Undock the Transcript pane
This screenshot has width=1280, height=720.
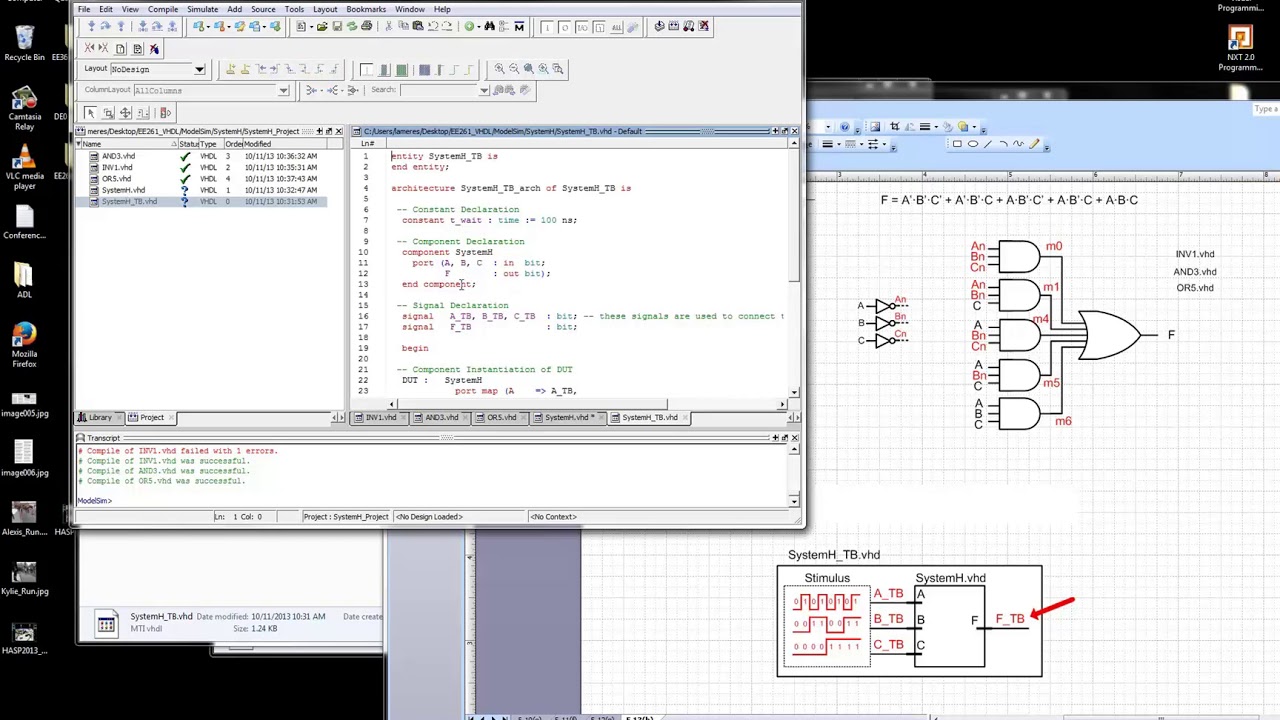pyautogui.click(x=784, y=438)
